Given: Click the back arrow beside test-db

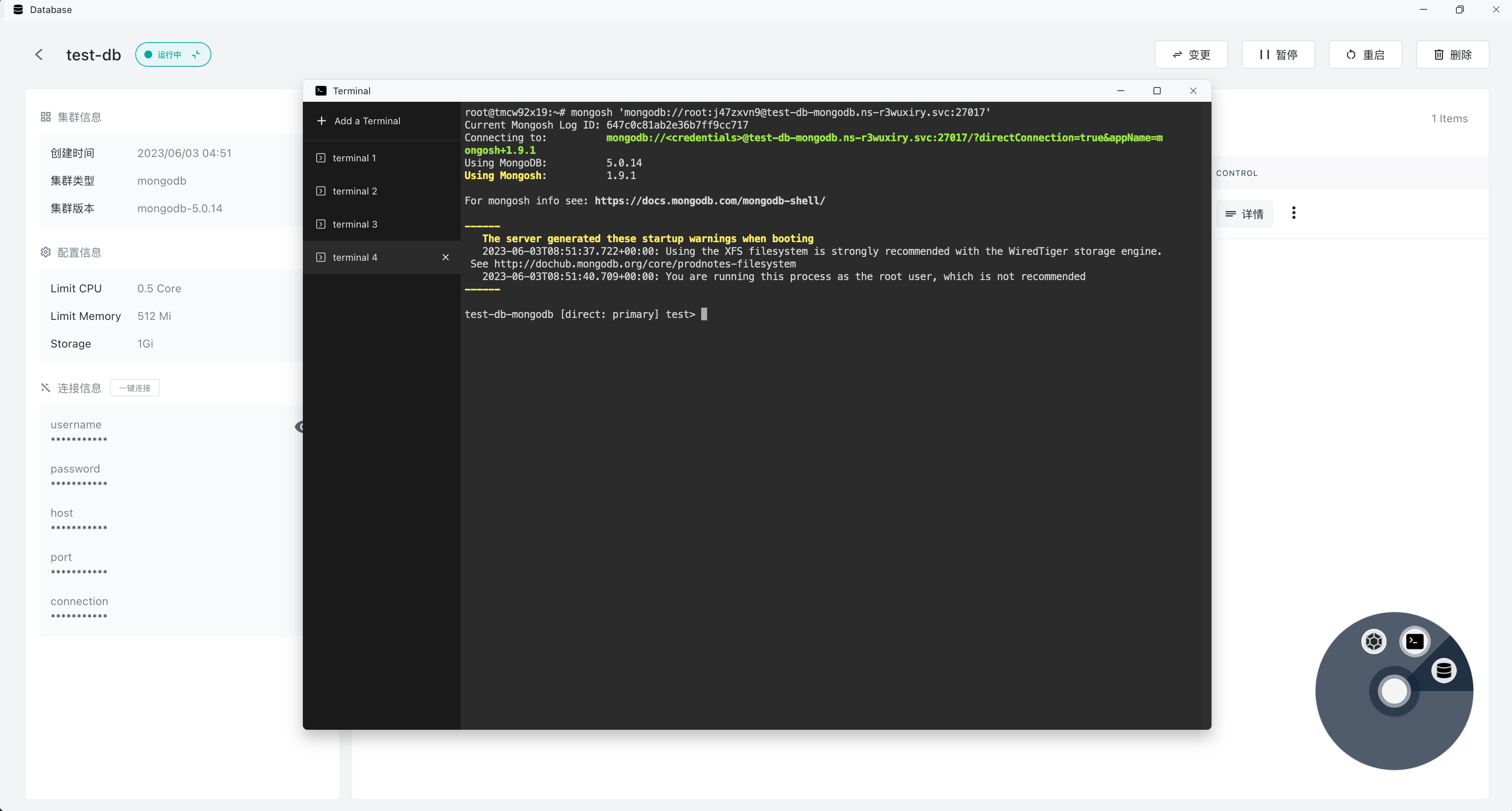Looking at the screenshot, I should [39, 54].
